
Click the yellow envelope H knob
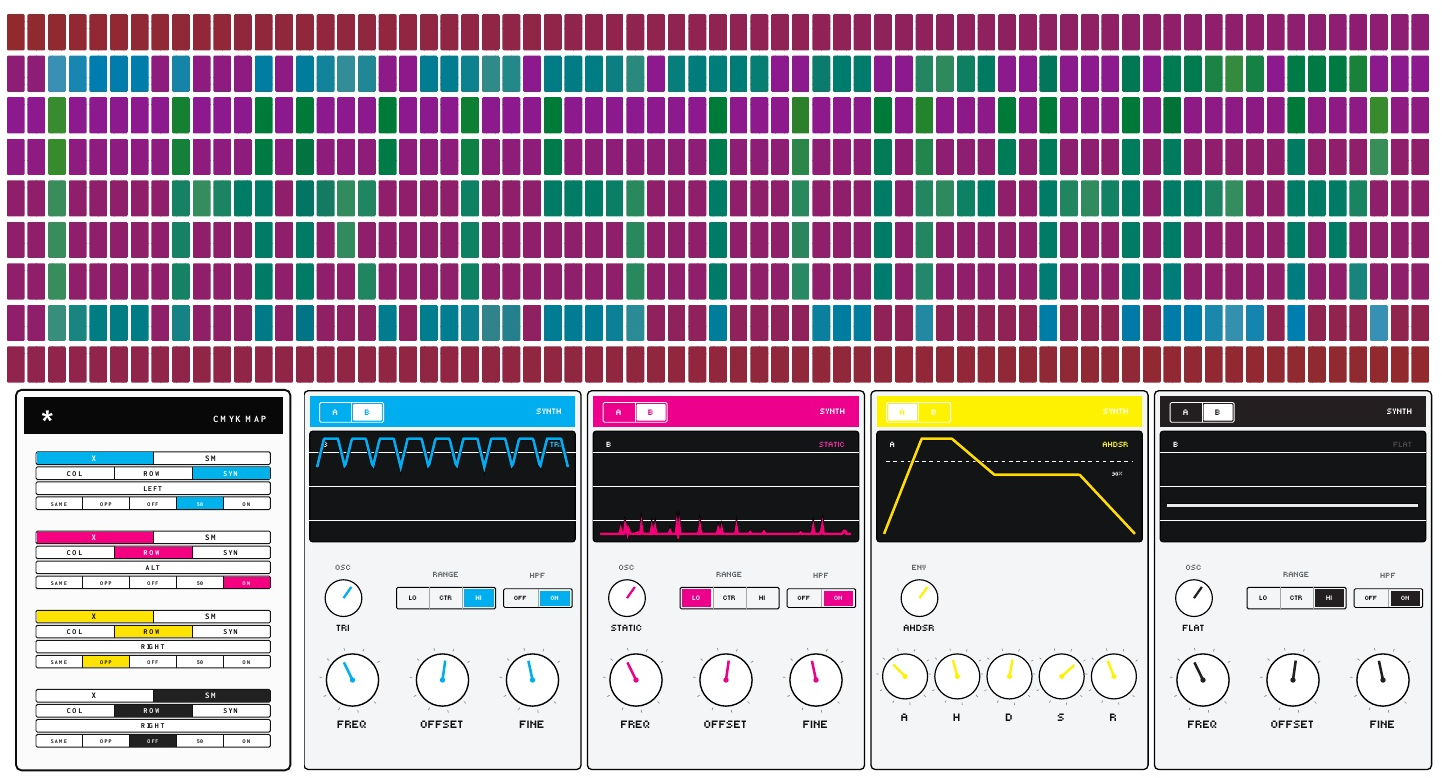[957, 677]
